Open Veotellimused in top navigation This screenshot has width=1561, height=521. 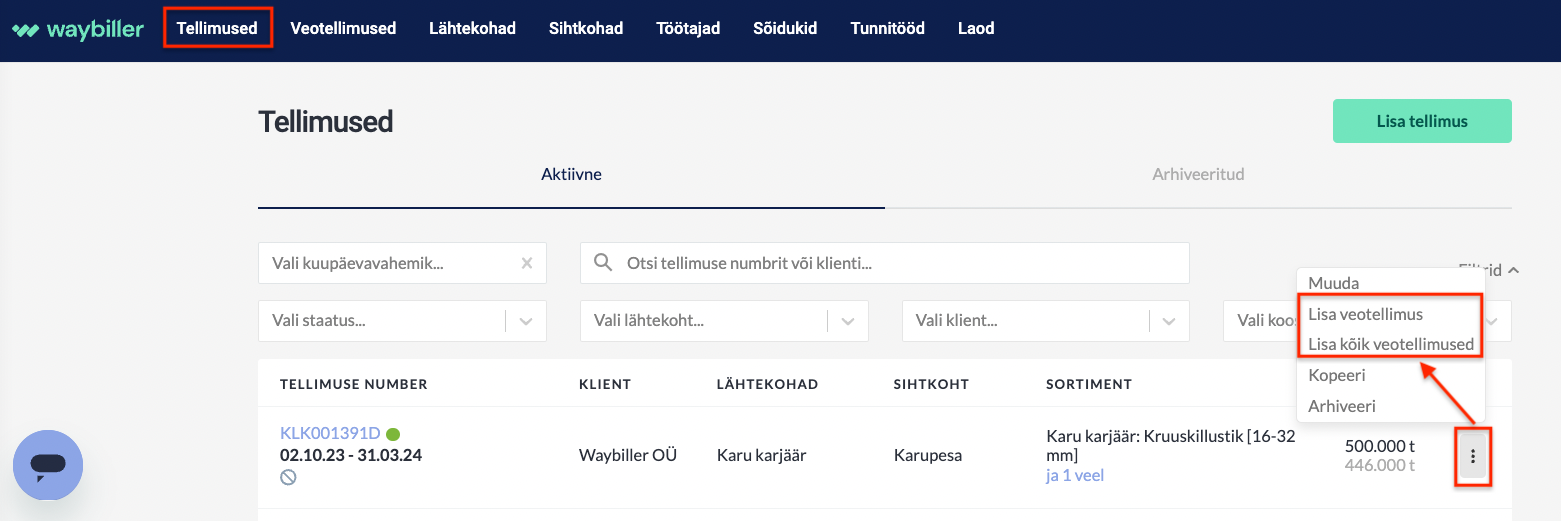[x=343, y=28]
